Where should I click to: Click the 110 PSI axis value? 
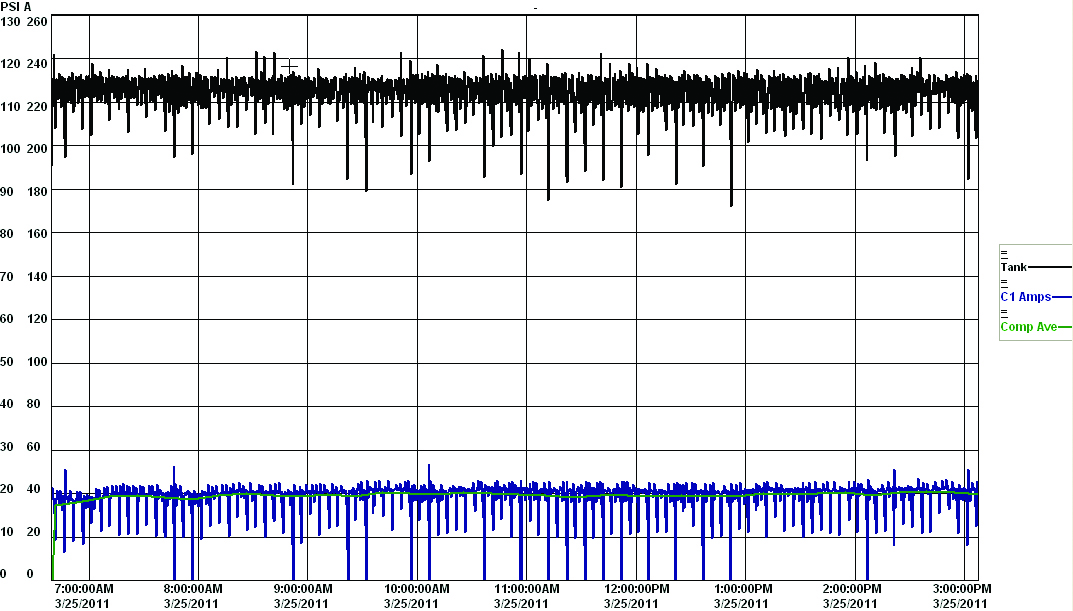10,106
